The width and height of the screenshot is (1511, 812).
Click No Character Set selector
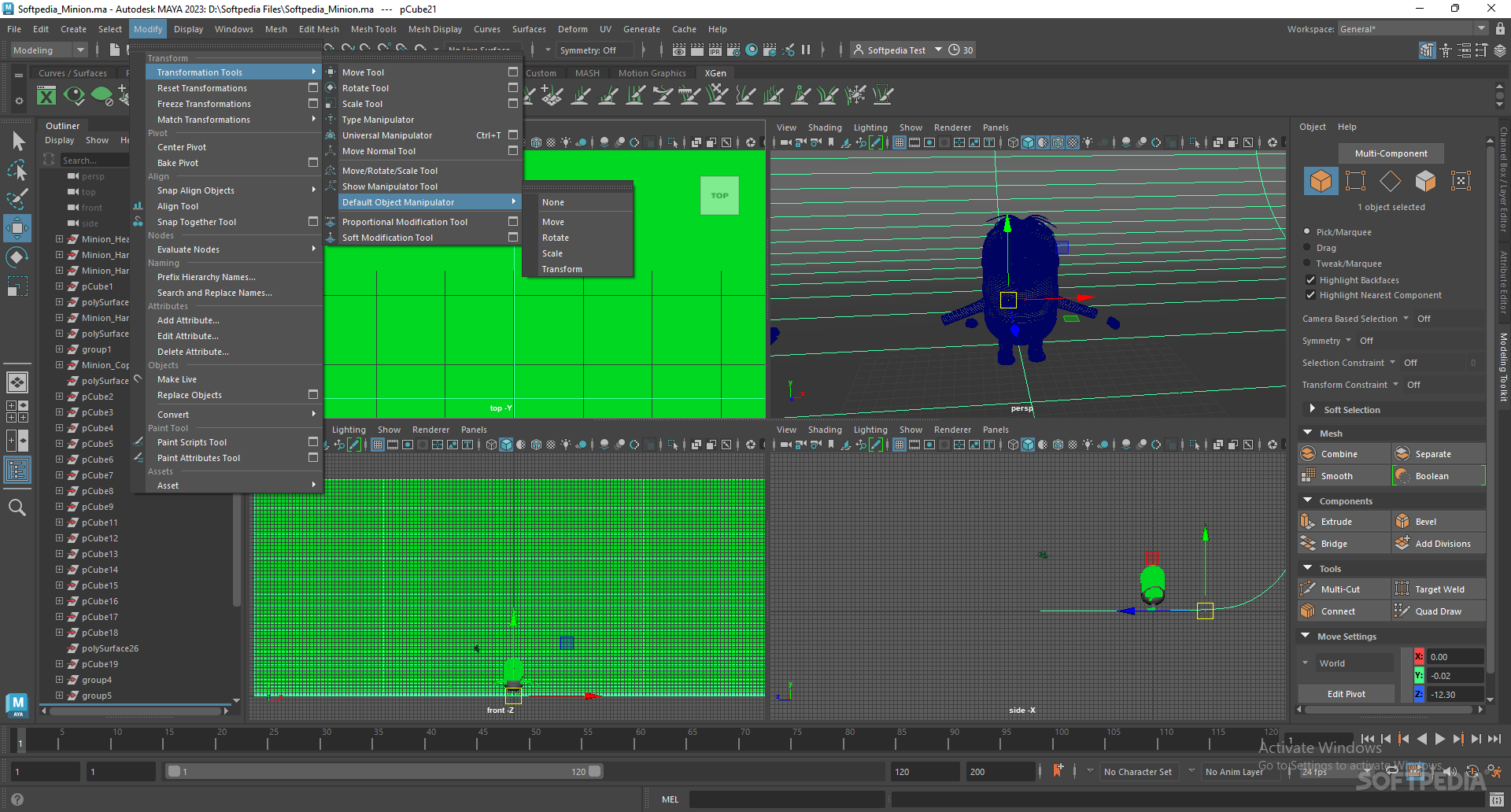tap(1137, 772)
